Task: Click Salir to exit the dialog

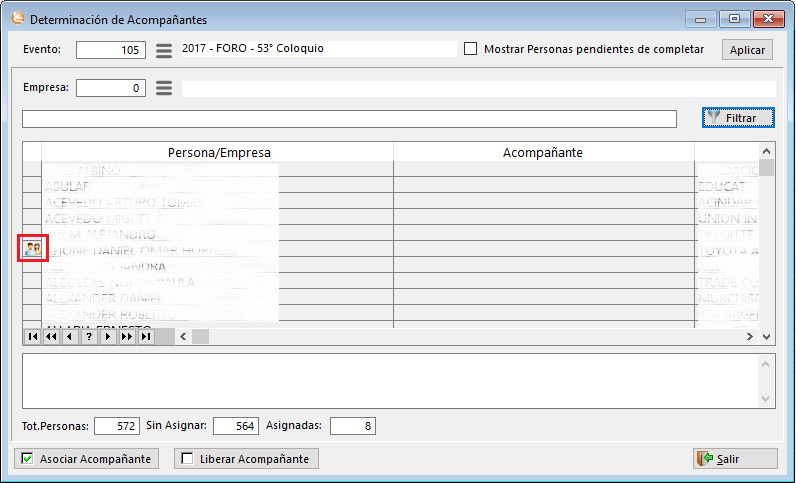Action: 735,459
